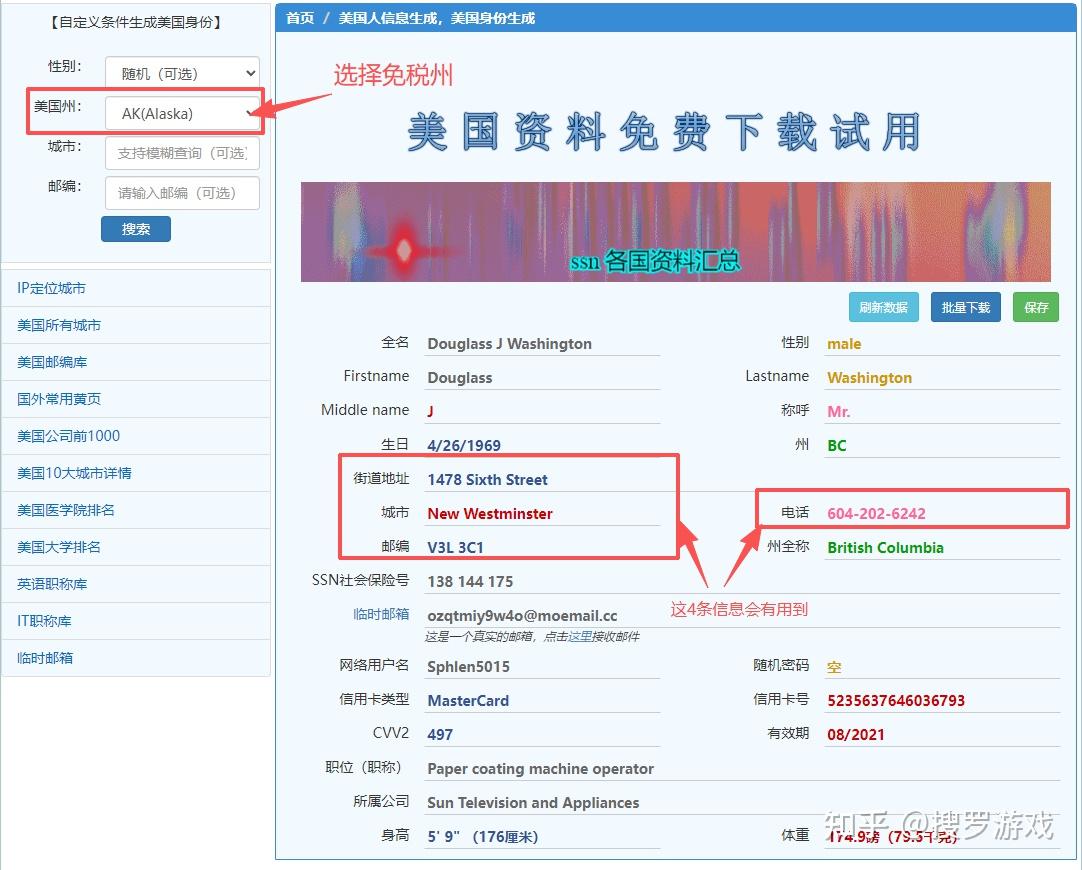
Task: Click the 刷新数据 refresh button
Action: pos(883,307)
